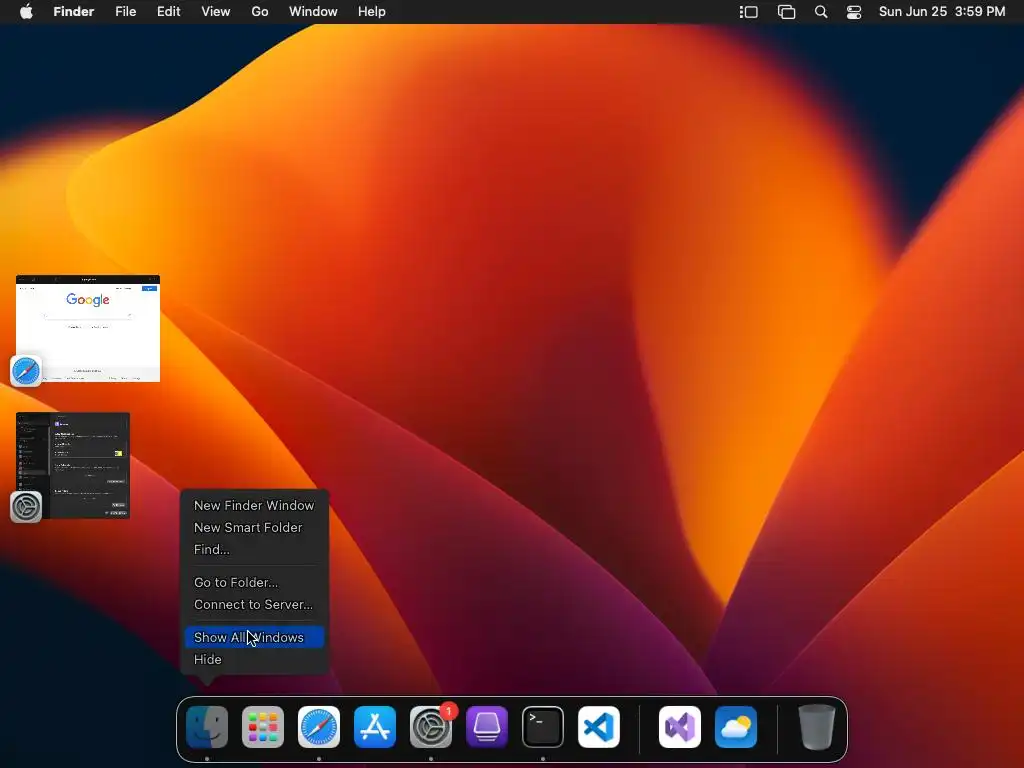Image resolution: width=1024 pixels, height=768 pixels.
Task: Open the Window menu
Action: point(313,12)
